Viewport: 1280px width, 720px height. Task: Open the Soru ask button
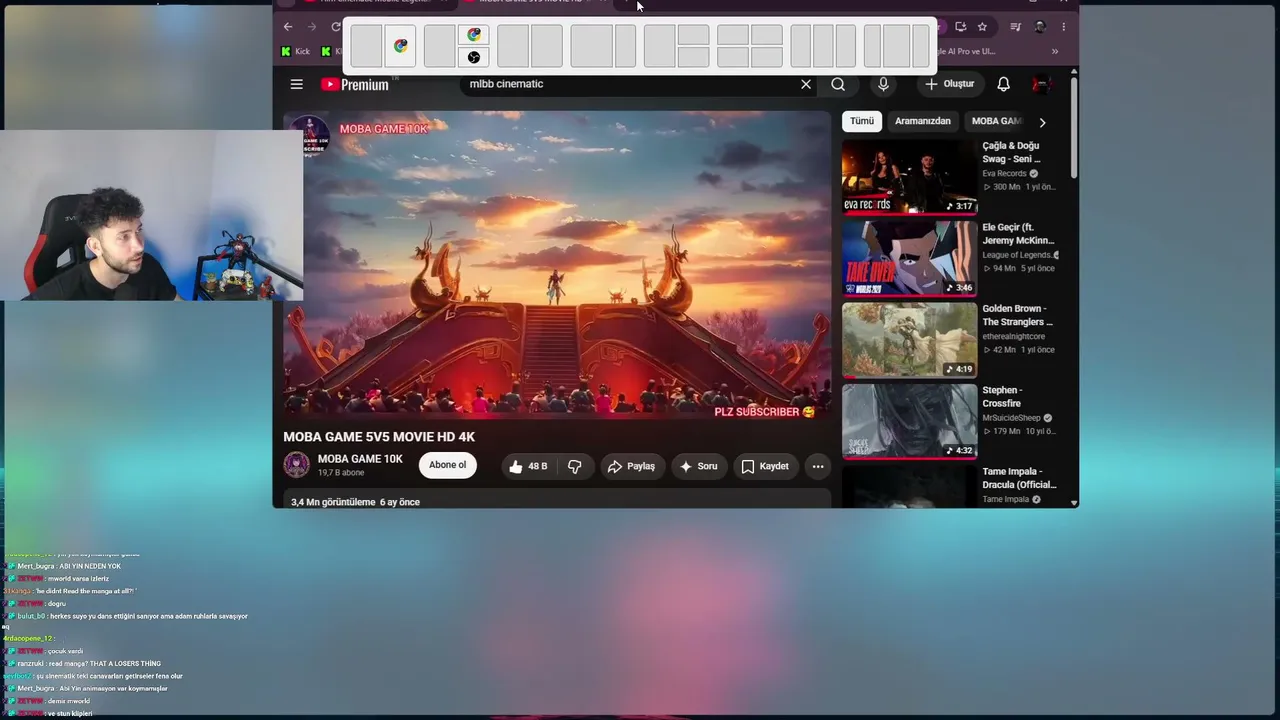[x=698, y=466]
